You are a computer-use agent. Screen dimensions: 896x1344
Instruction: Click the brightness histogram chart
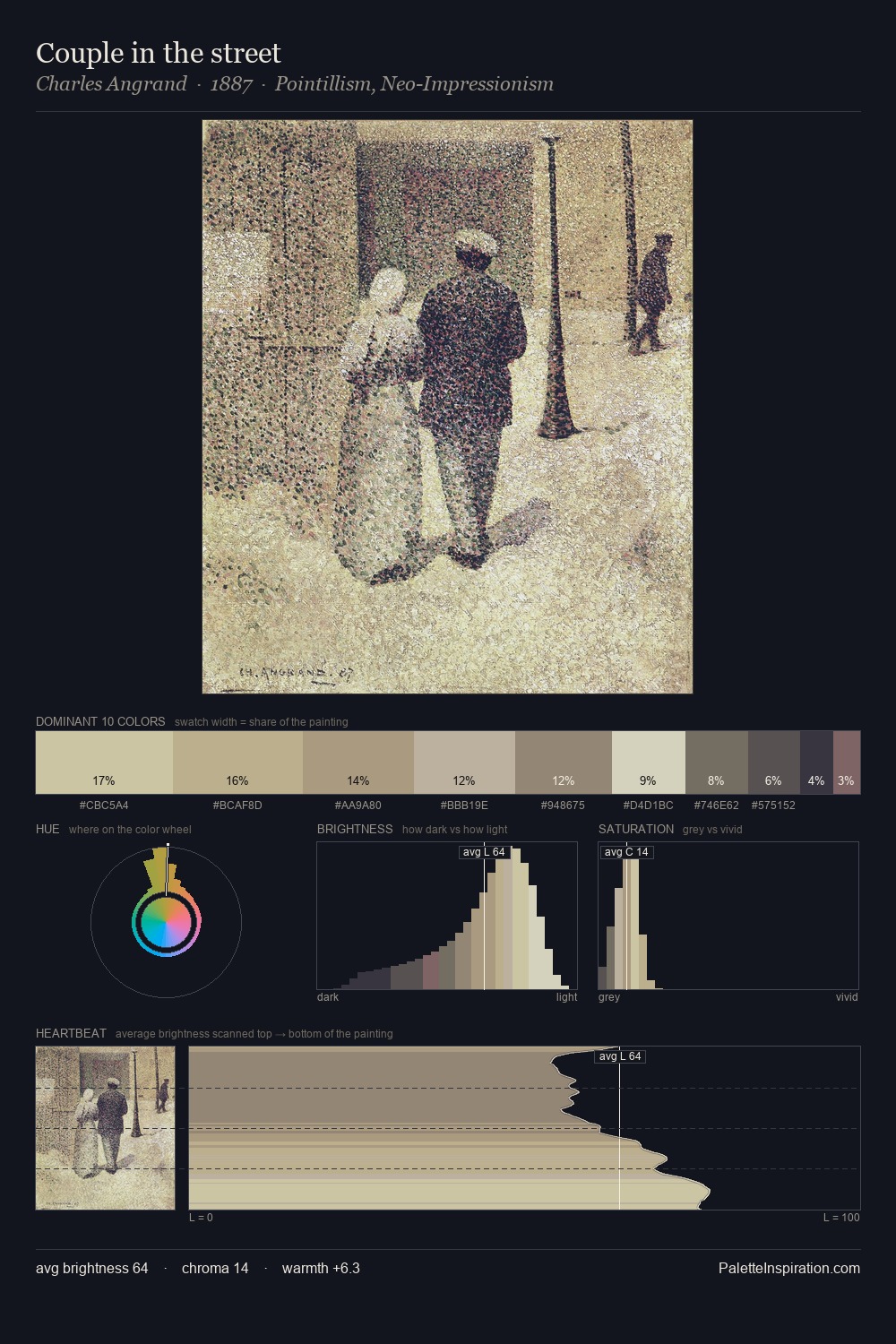tap(447, 916)
